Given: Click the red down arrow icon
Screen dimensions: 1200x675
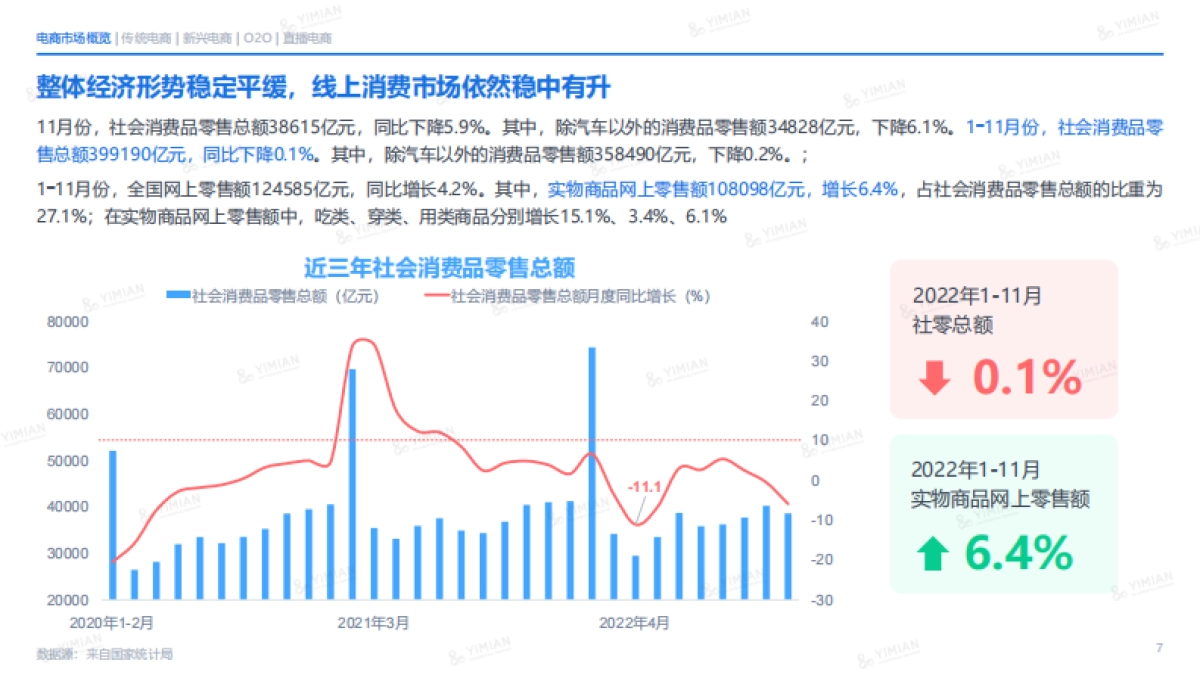Looking at the screenshot, I should coord(934,379).
